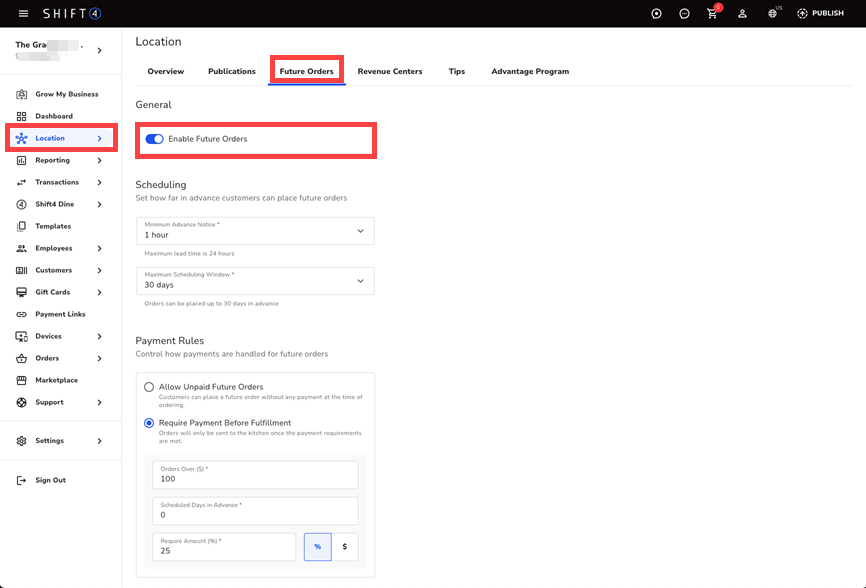866x588 pixels.
Task: Expand the Gift Cards submenu chevron
Action: (x=99, y=293)
